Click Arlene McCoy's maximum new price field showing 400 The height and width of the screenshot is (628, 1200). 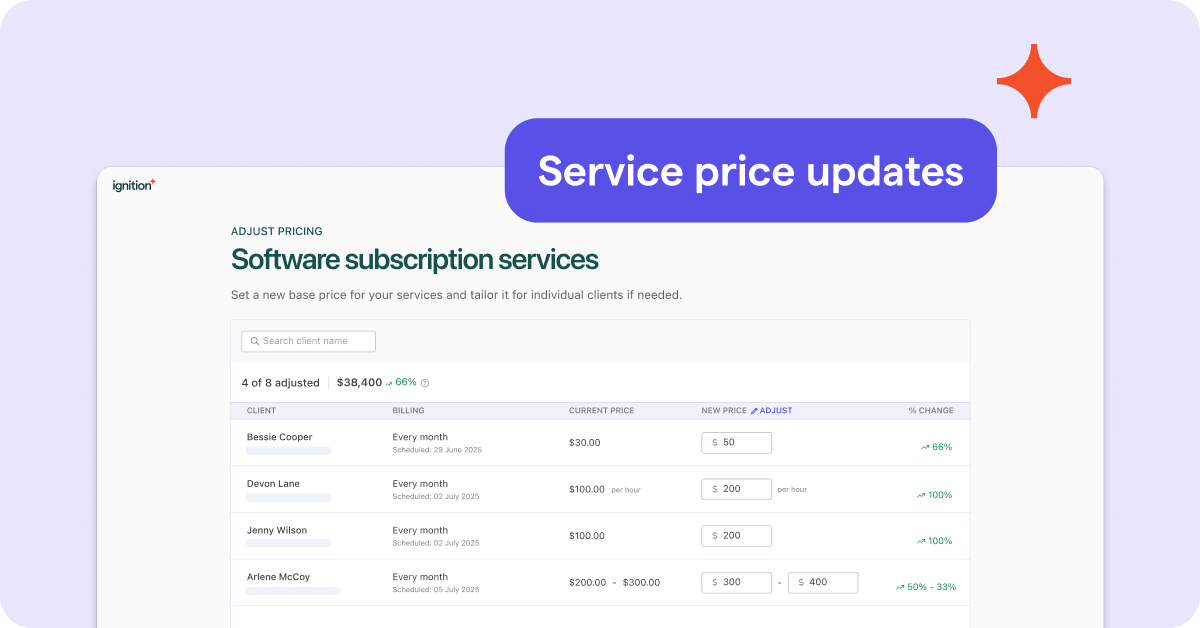coord(829,582)
